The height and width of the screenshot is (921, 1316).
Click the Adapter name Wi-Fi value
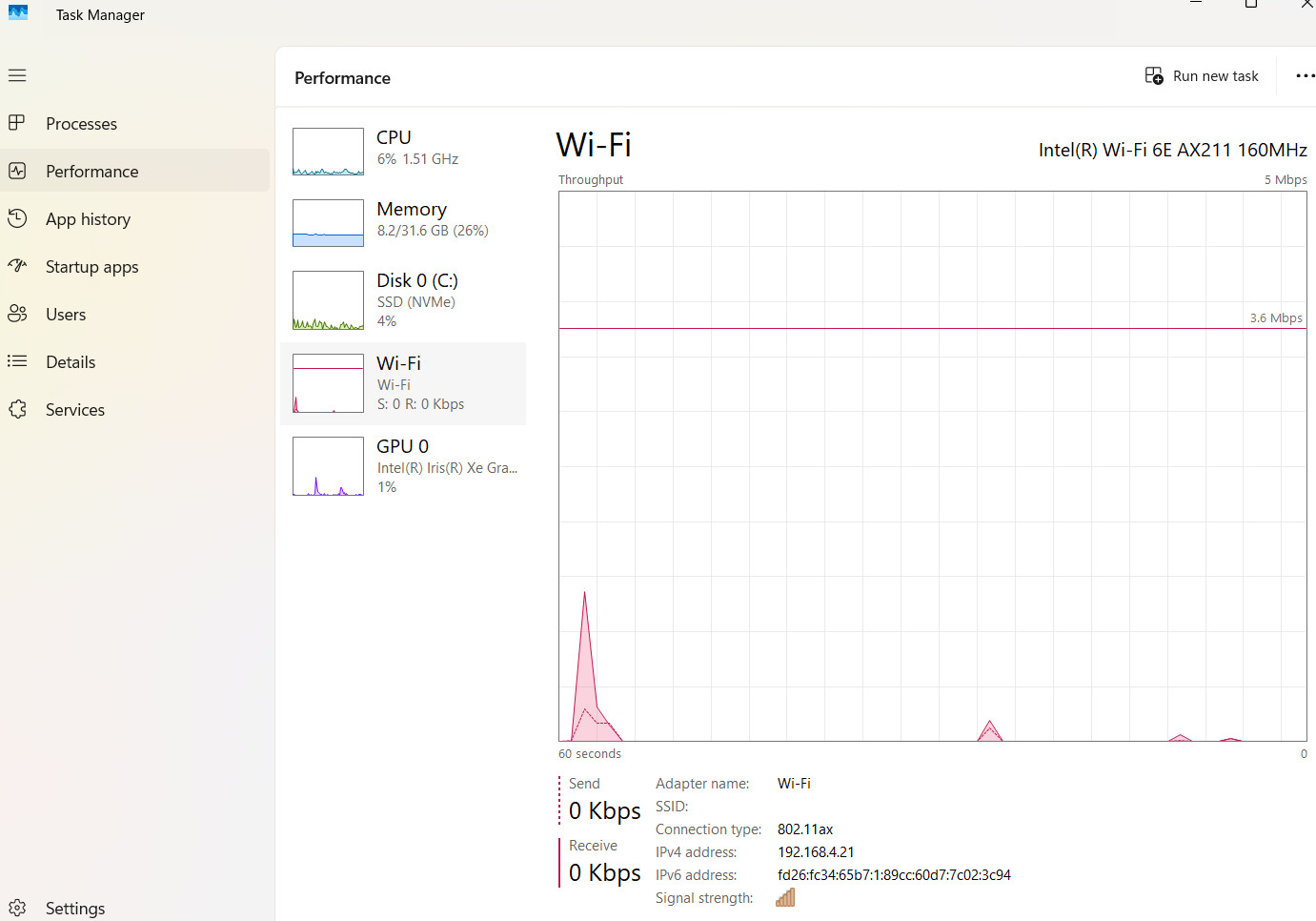[x=794, y=784]
